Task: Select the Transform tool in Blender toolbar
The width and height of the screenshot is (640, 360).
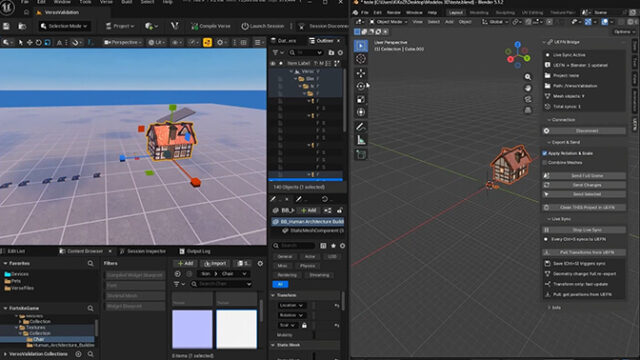Action: pyautogui.click(x=361, y=112)
